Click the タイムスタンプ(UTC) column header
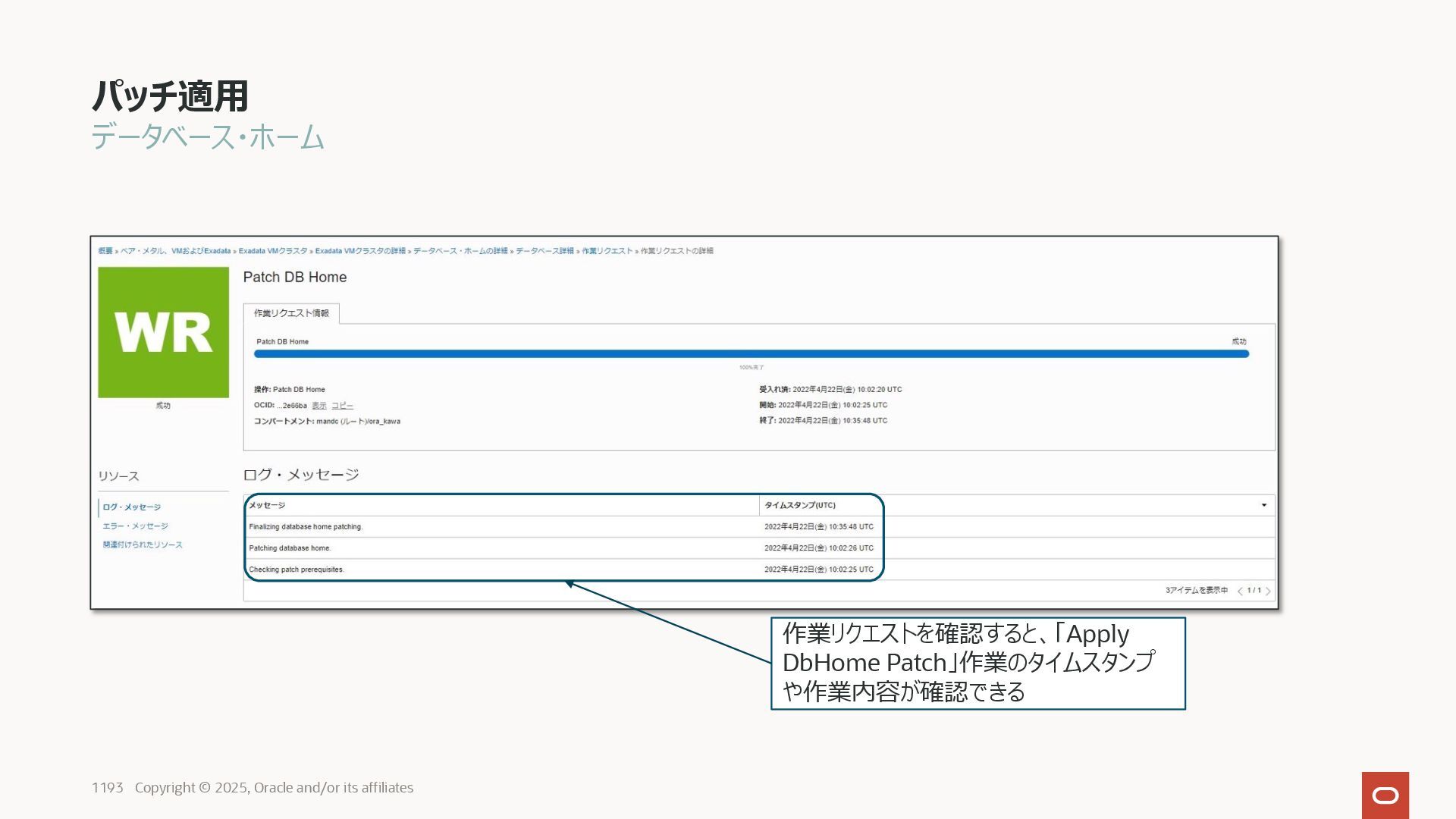Screen dimensions: 1456x819 [799, 505]
